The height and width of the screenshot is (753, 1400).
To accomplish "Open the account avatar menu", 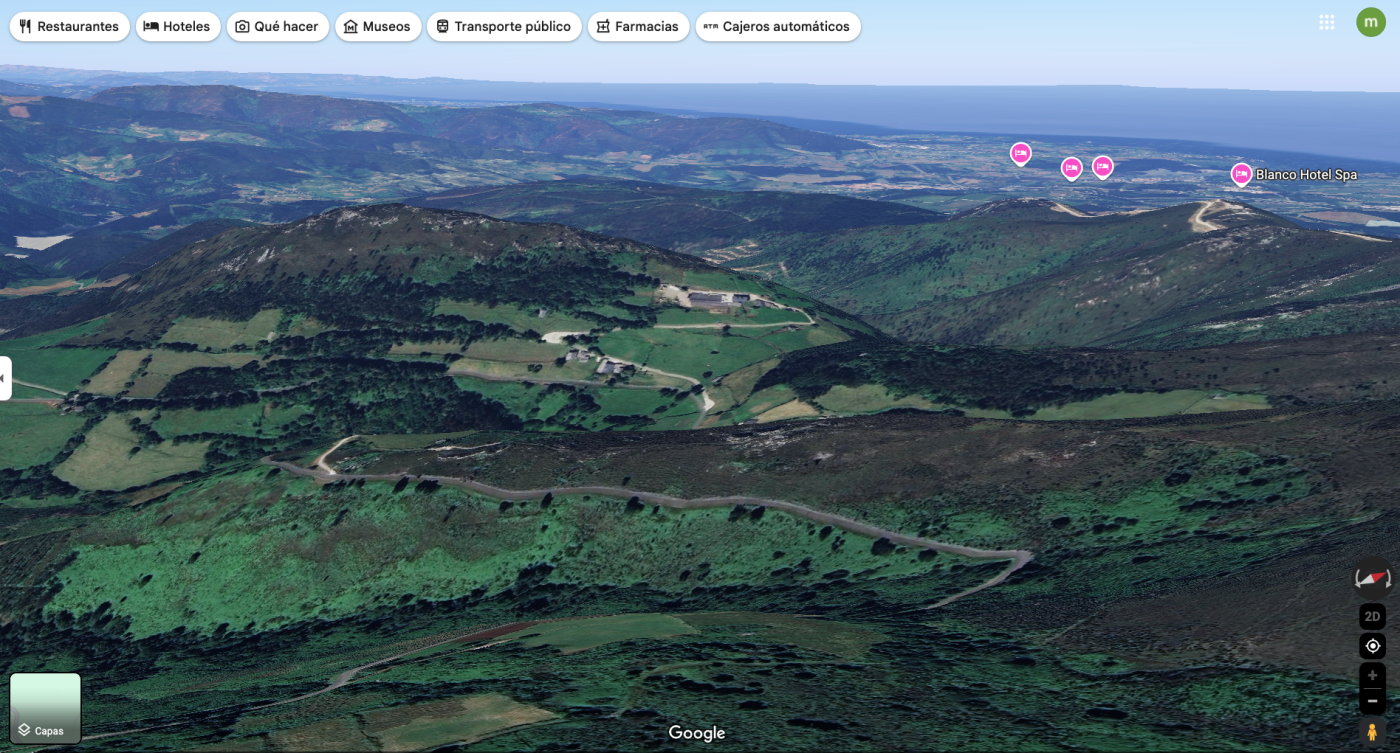I will (1370, 22).
